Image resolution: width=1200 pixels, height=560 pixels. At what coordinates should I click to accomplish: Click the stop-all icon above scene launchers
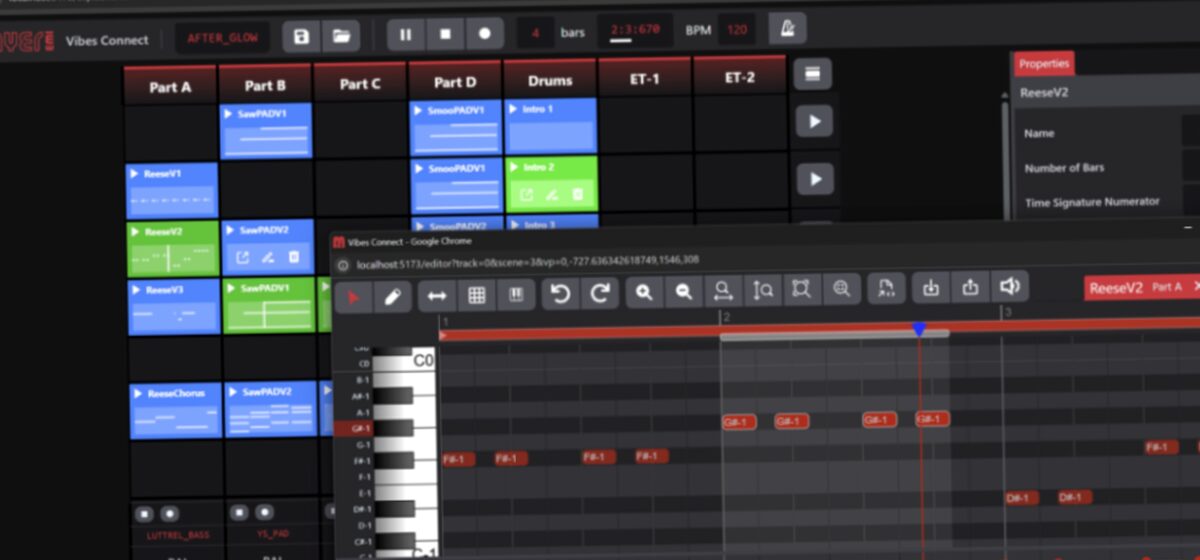813,73
